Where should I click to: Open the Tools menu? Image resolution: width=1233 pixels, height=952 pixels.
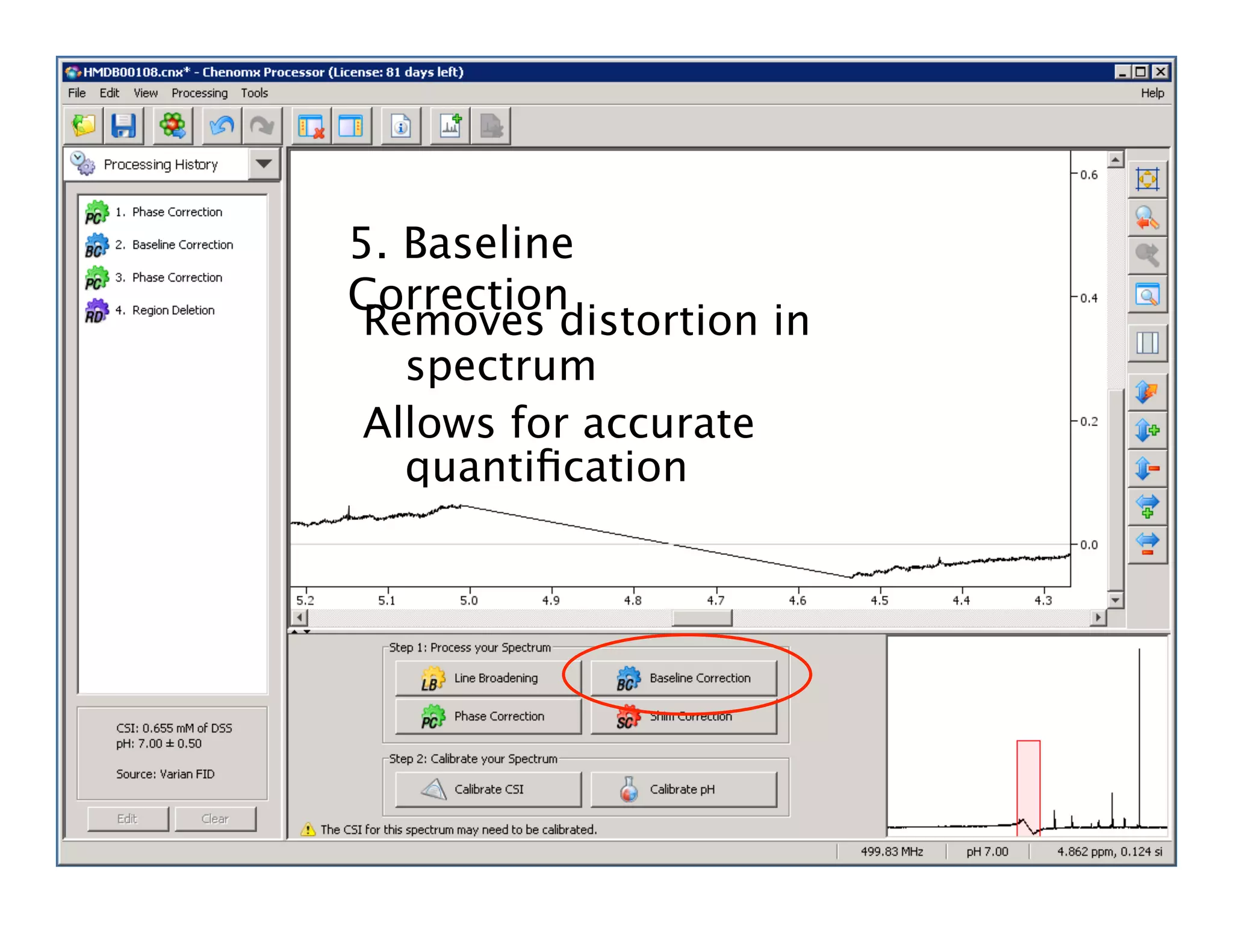pos(255,93)
